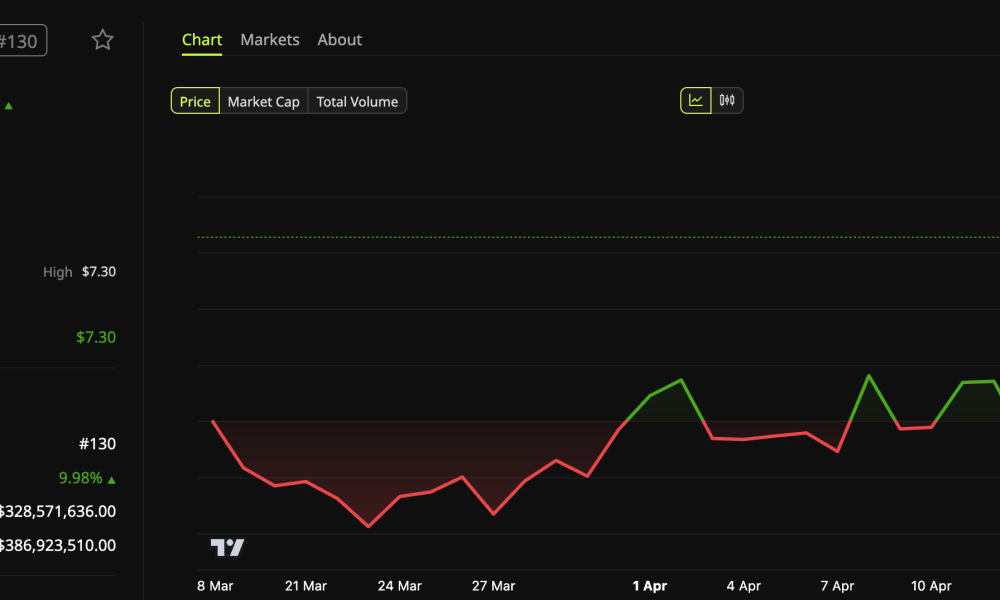The width and height of the screenshot is (1000, 600).
Task: Click the chart peak near 1 Apr
Action: tap(681, 380)
